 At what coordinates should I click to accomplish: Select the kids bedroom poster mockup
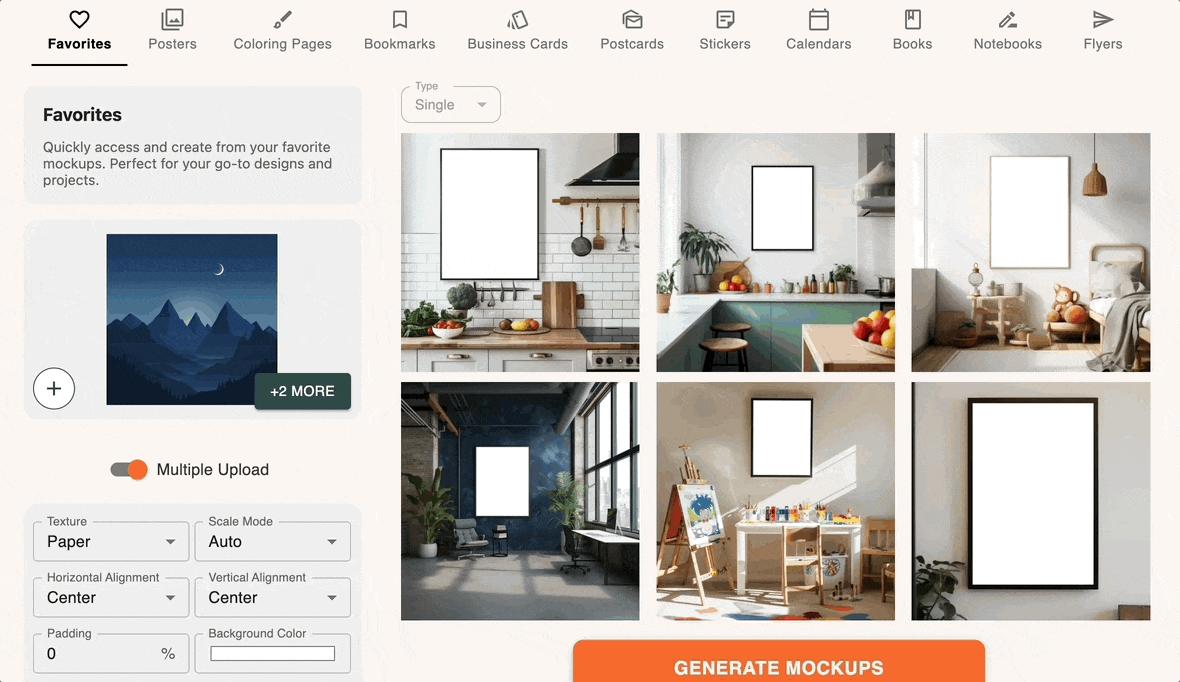click(1031, 252)
